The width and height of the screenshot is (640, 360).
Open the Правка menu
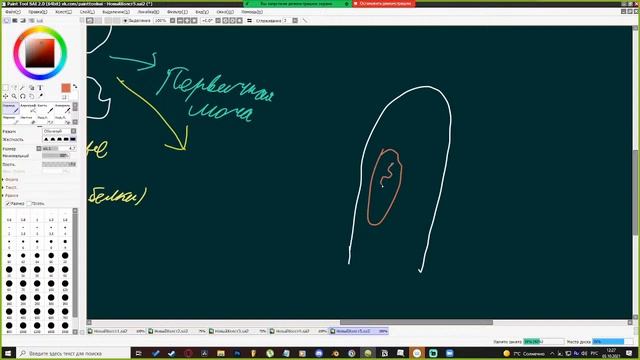pos(38,12)
